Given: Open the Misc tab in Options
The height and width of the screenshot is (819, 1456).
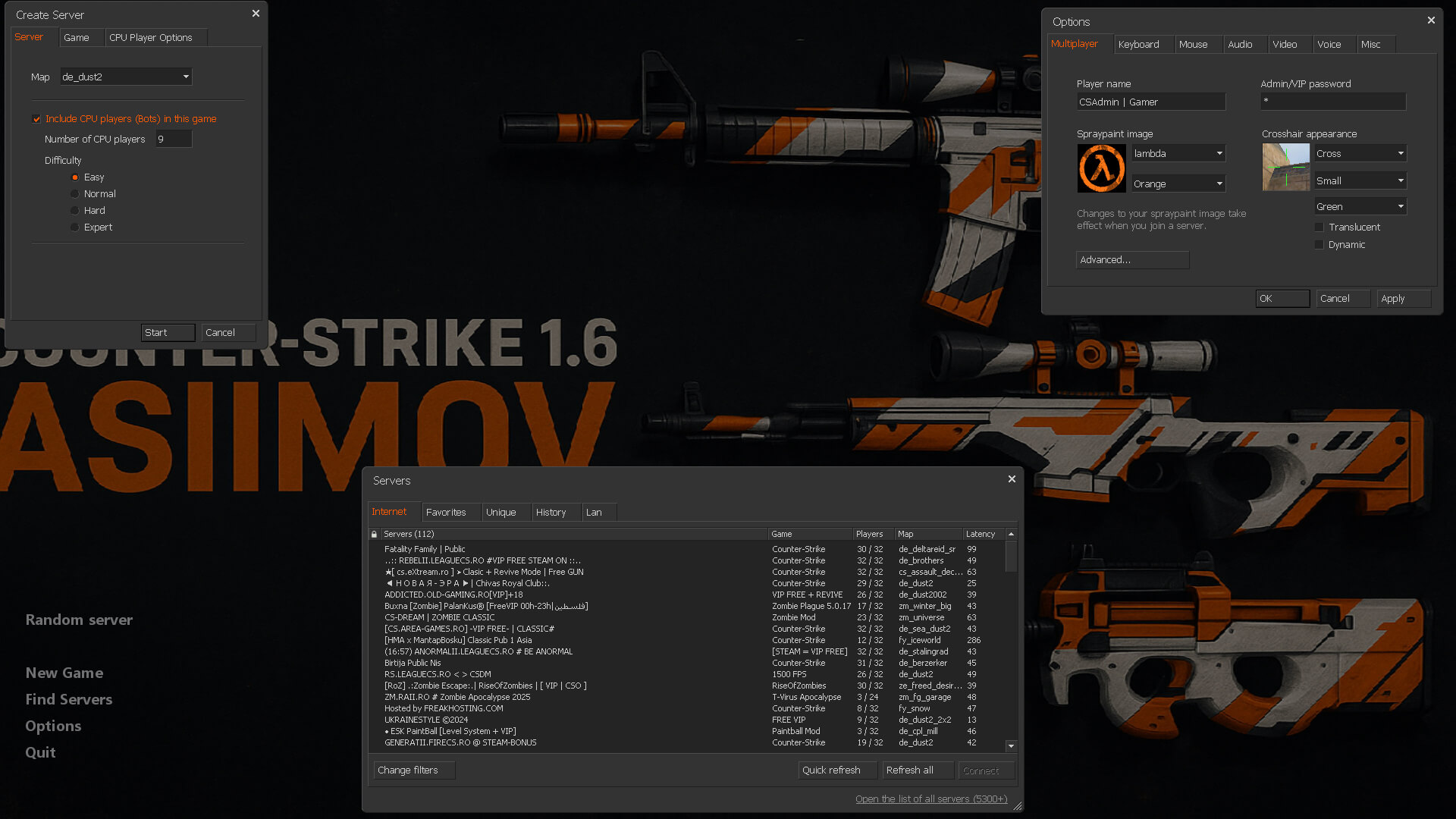Looking at the screenshot, I should (x=1376, y=44).
